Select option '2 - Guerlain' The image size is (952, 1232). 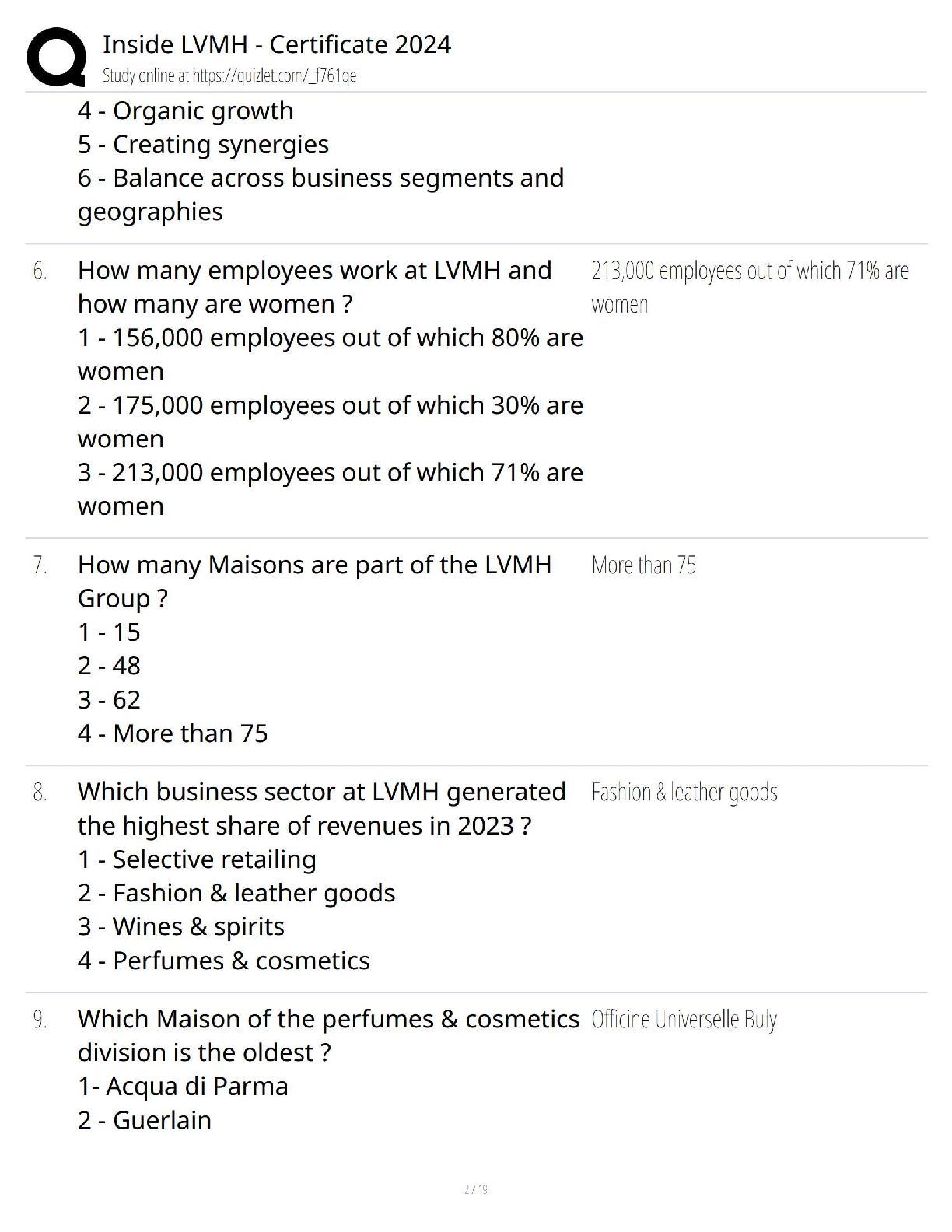click(x=145, y=1121)
